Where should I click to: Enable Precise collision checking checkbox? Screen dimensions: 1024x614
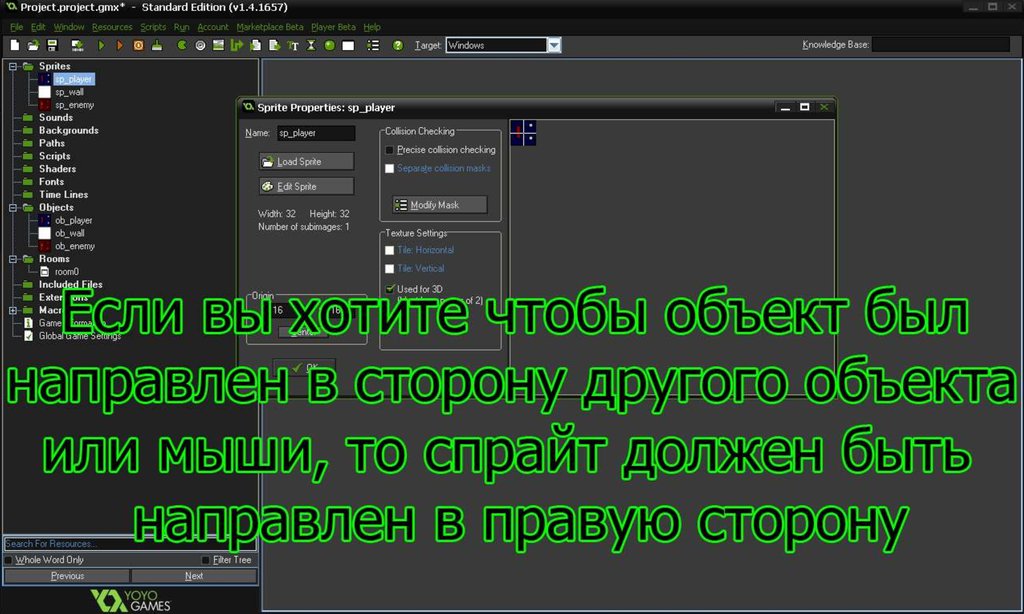390,150
